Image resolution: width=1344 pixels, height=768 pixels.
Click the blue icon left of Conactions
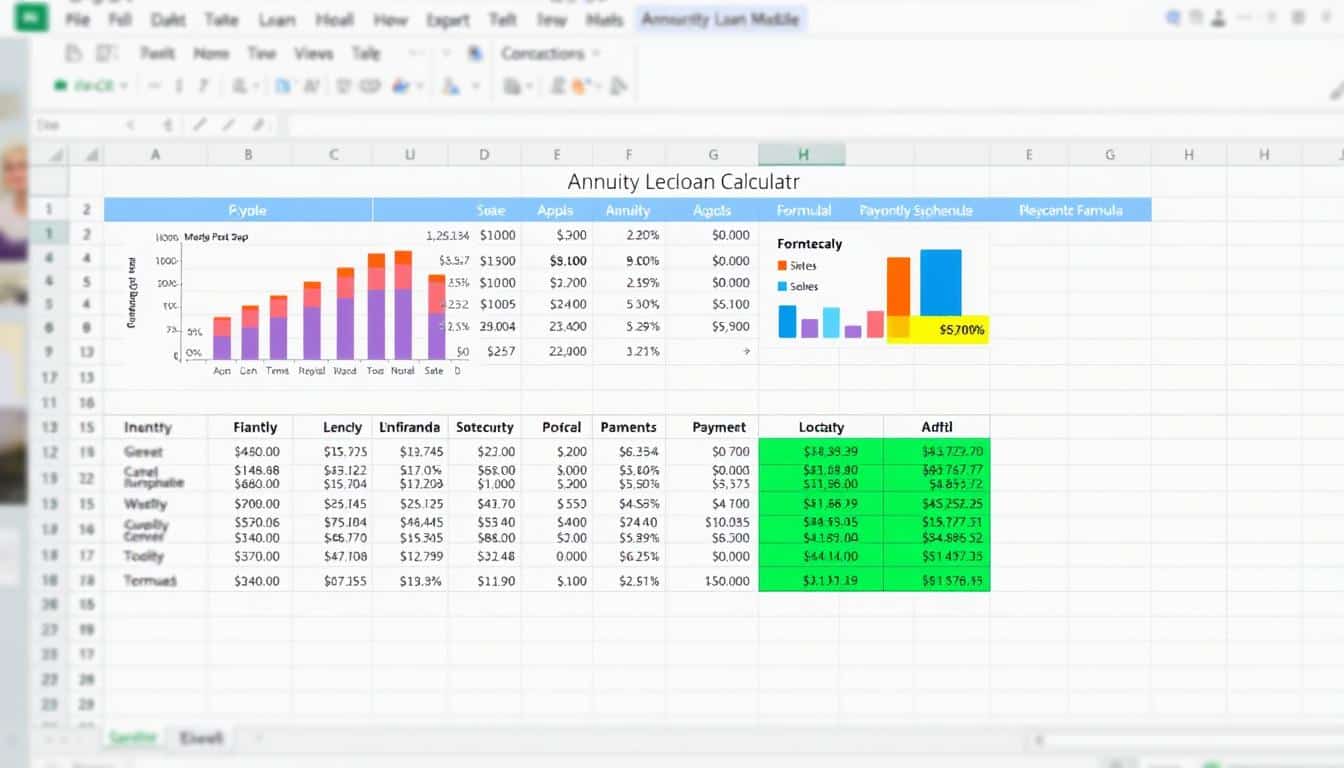pos(476,54)
